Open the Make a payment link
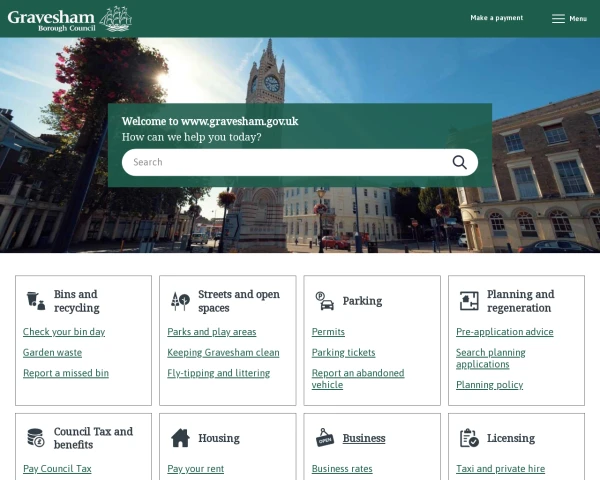The image size is (600, 480). 497,18
